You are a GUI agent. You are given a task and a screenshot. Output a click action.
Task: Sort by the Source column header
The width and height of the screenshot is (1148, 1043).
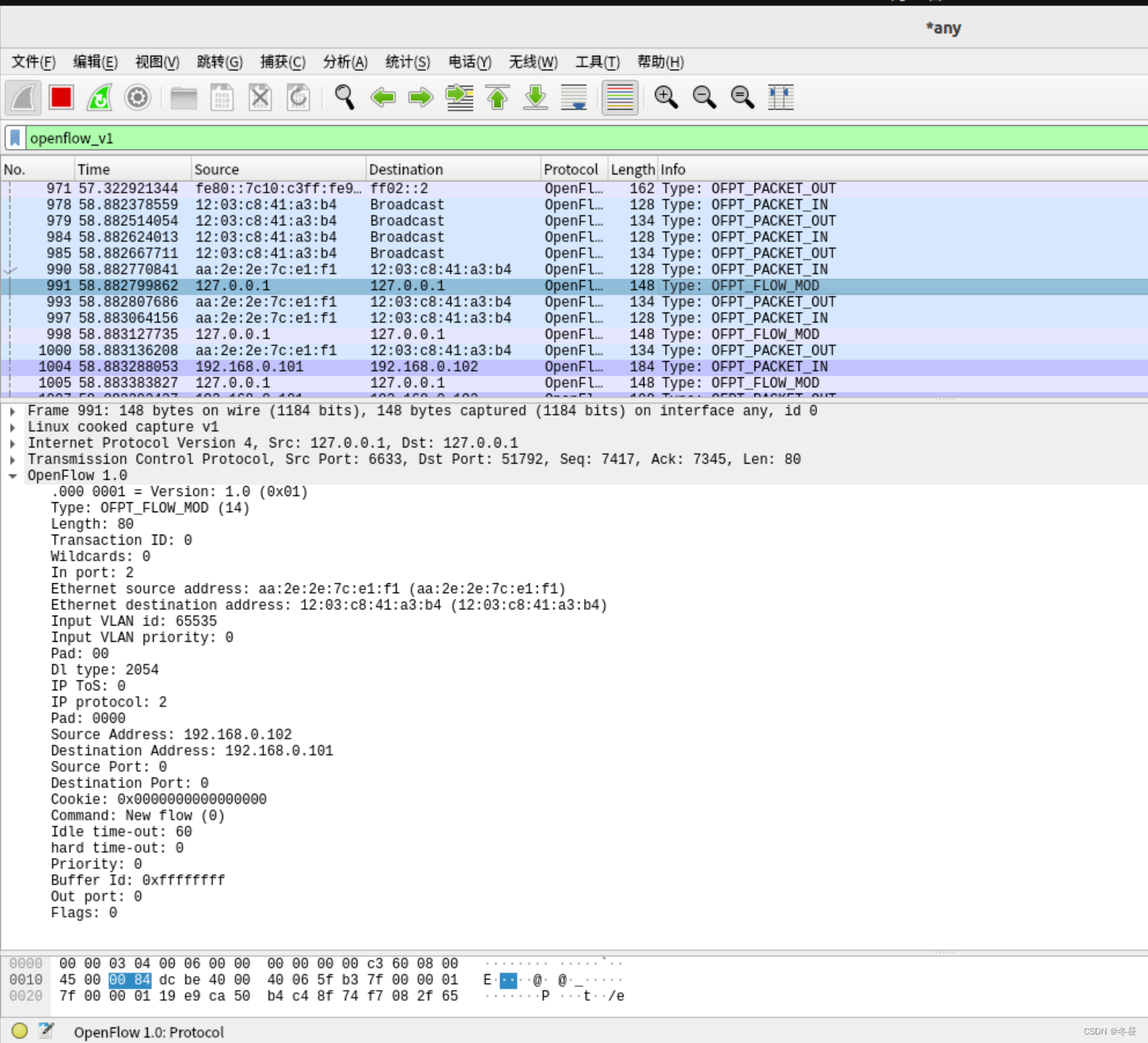click(x=279, y=169)
